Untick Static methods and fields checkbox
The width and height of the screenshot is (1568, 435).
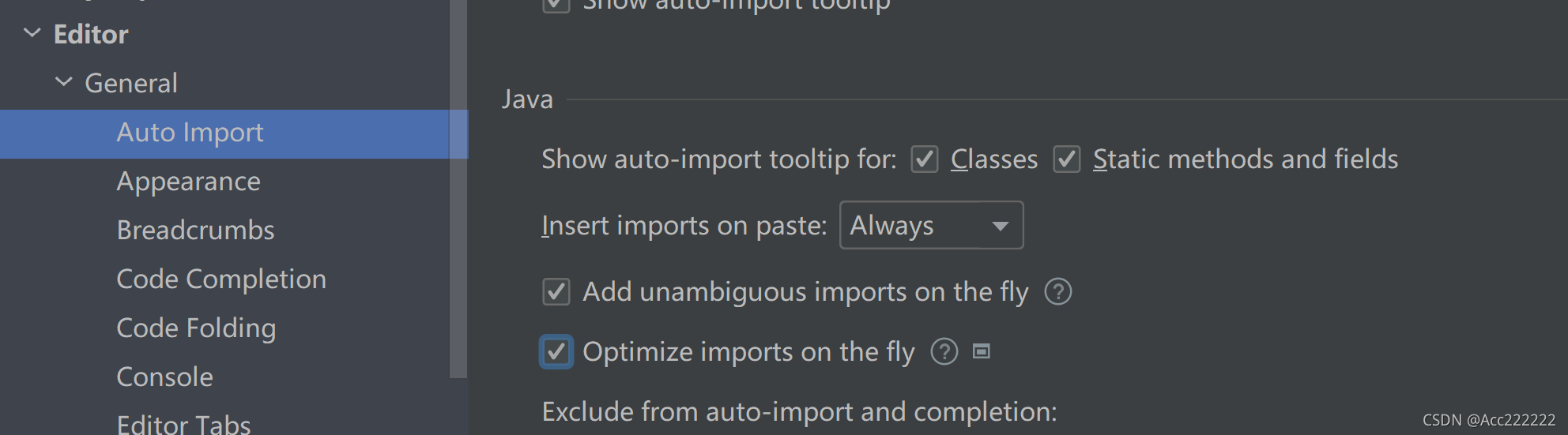[1066, 159]
